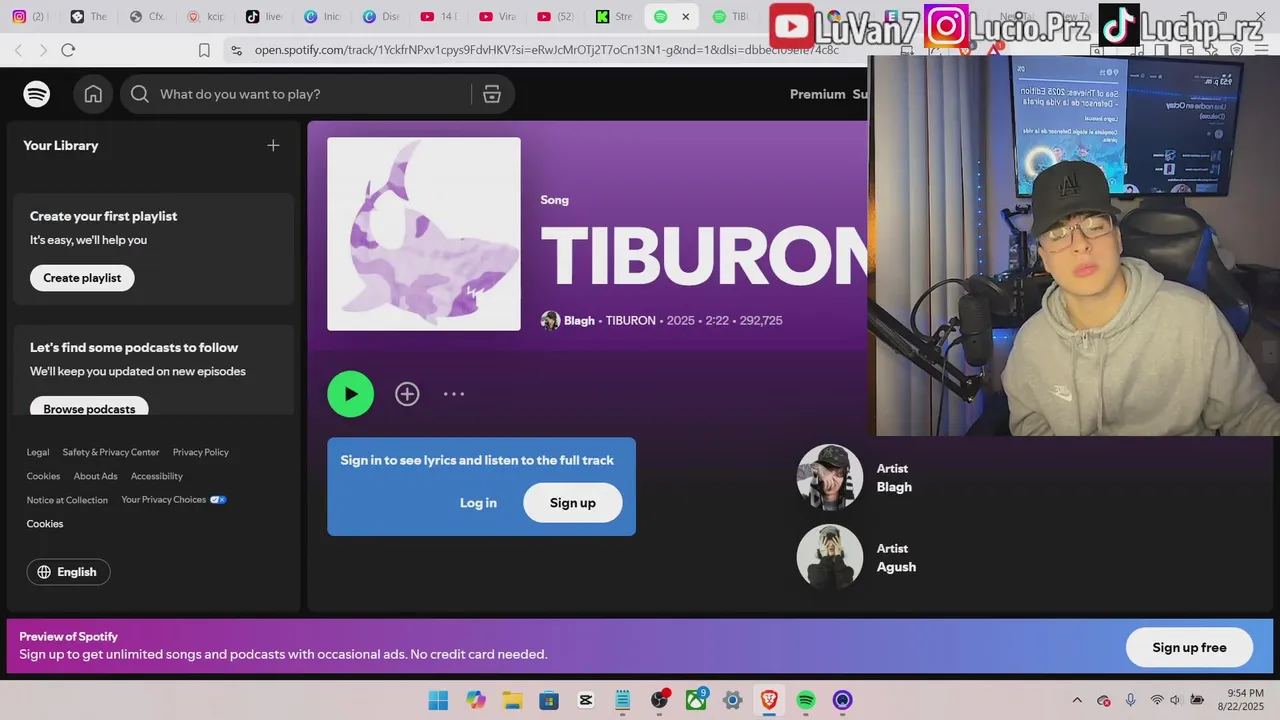This screenshot has height=720, width=1280.
Task: Switch to the TikTok live browser tab
Action: point(265,16)
